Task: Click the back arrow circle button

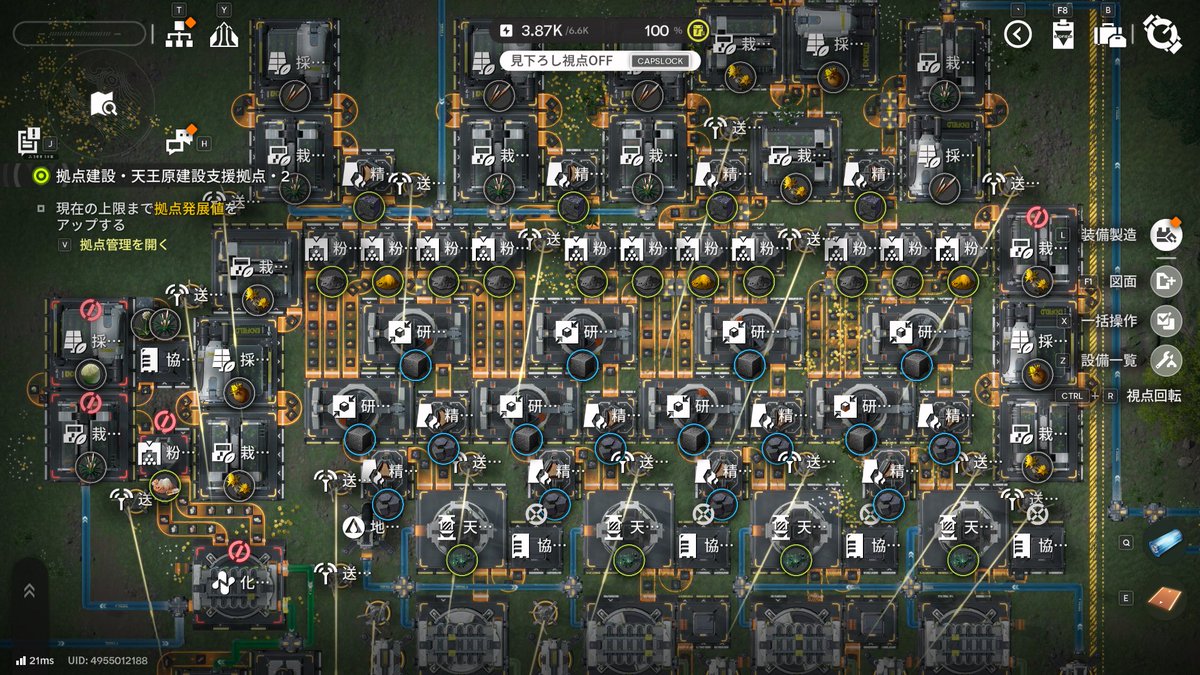Action: (1018, 34)
